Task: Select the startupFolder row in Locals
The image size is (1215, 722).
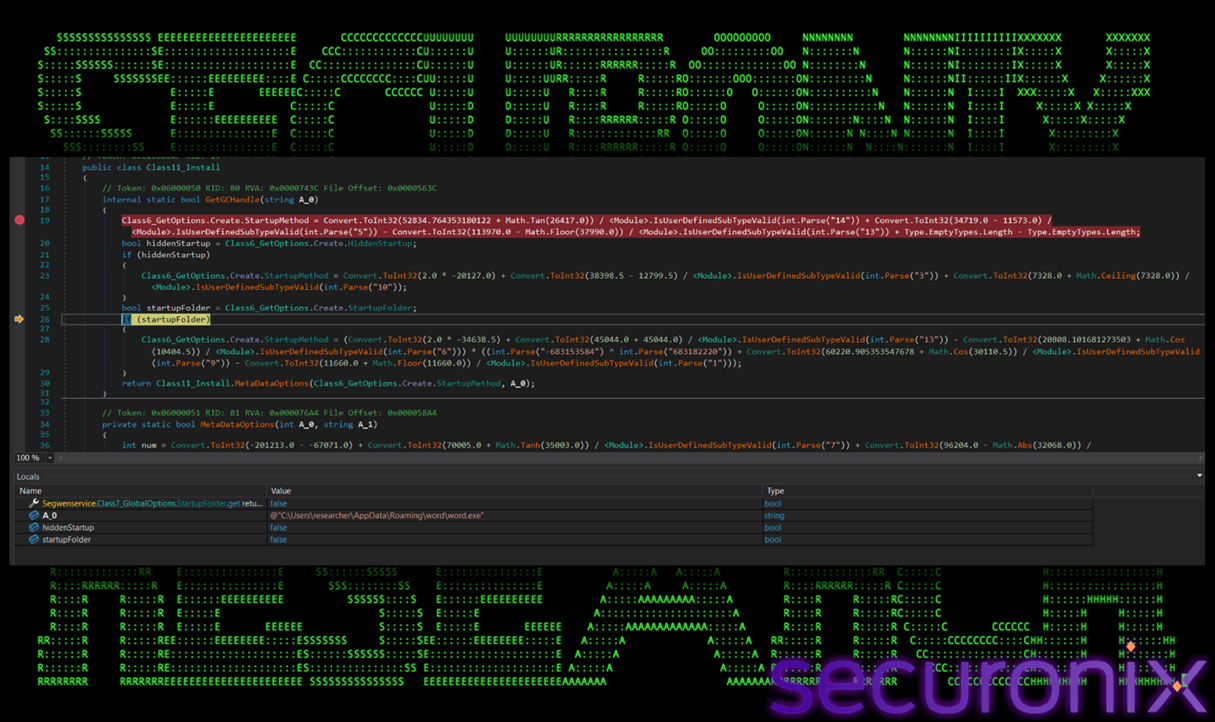Action: [68, 540]
